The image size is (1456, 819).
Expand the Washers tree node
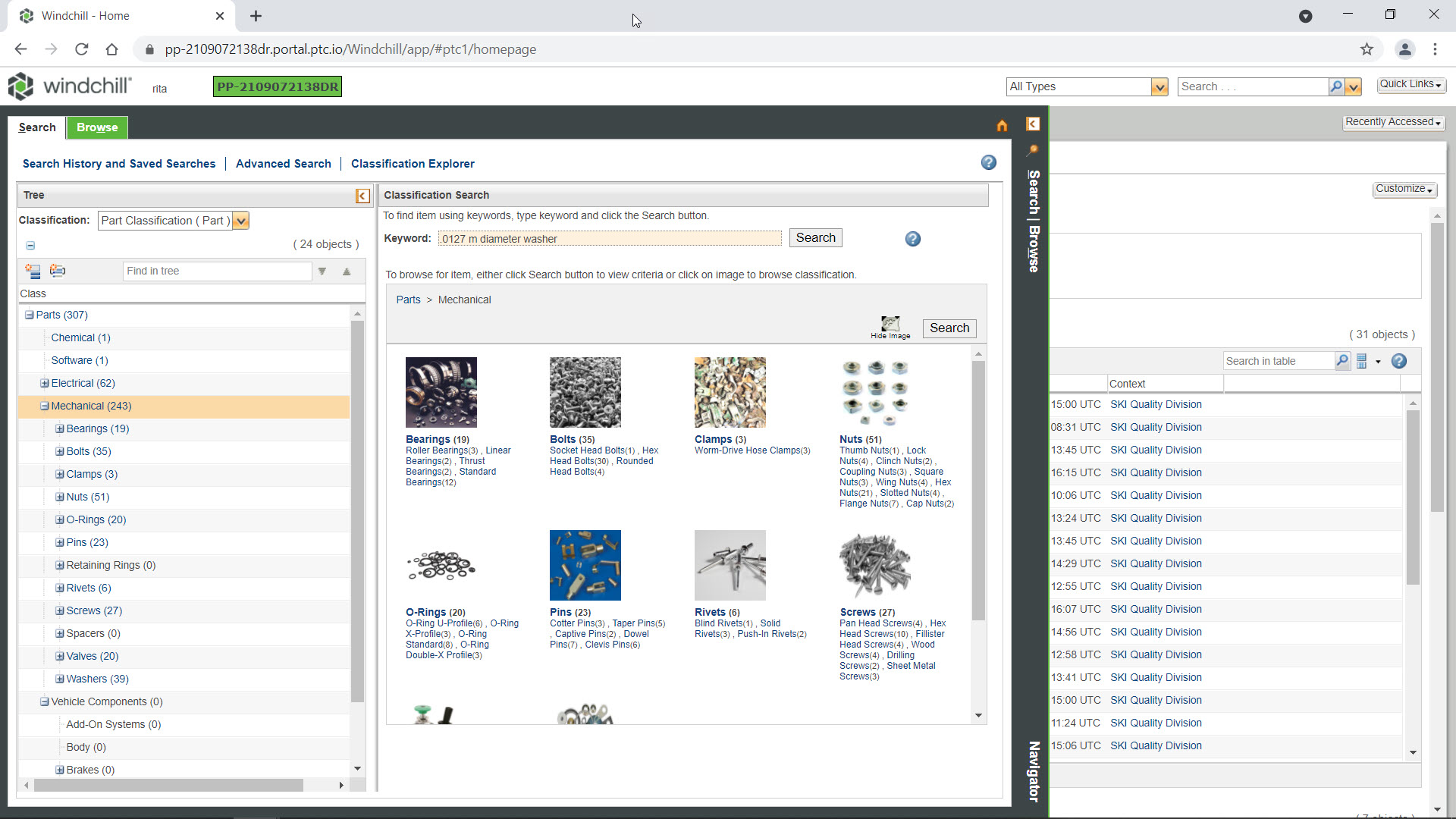59,679
